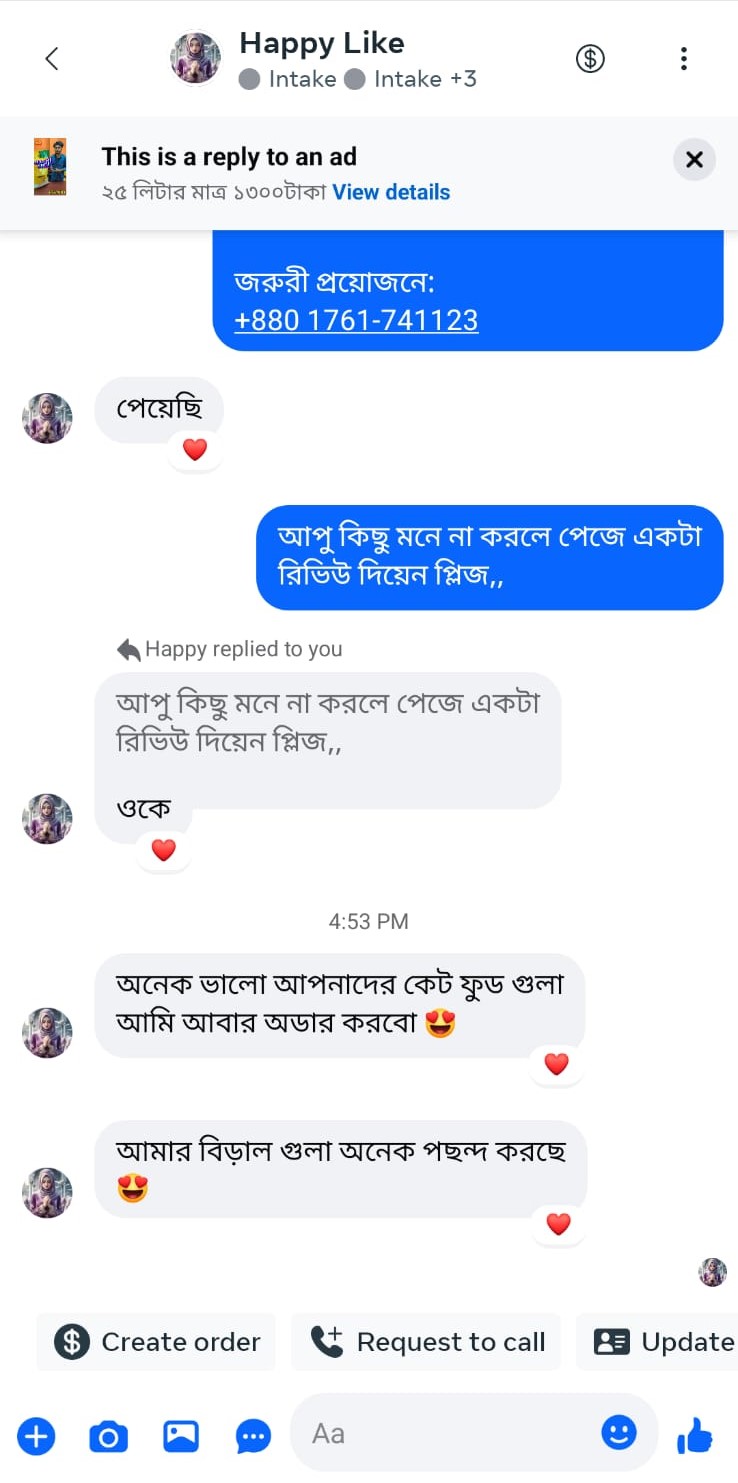Send a thumbs-up like
The width and height of the screenshot is (738, 1483).
click(x=694, y=1437)
